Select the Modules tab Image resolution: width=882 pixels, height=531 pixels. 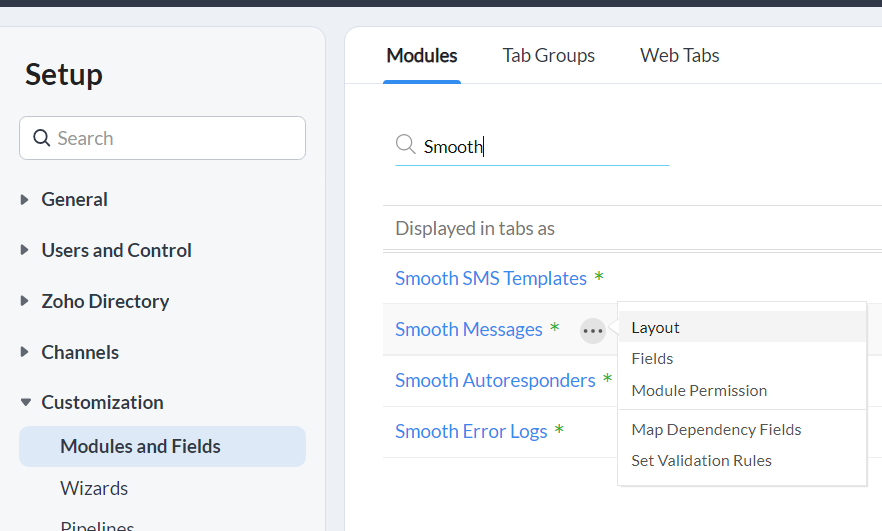pos(422,56)
